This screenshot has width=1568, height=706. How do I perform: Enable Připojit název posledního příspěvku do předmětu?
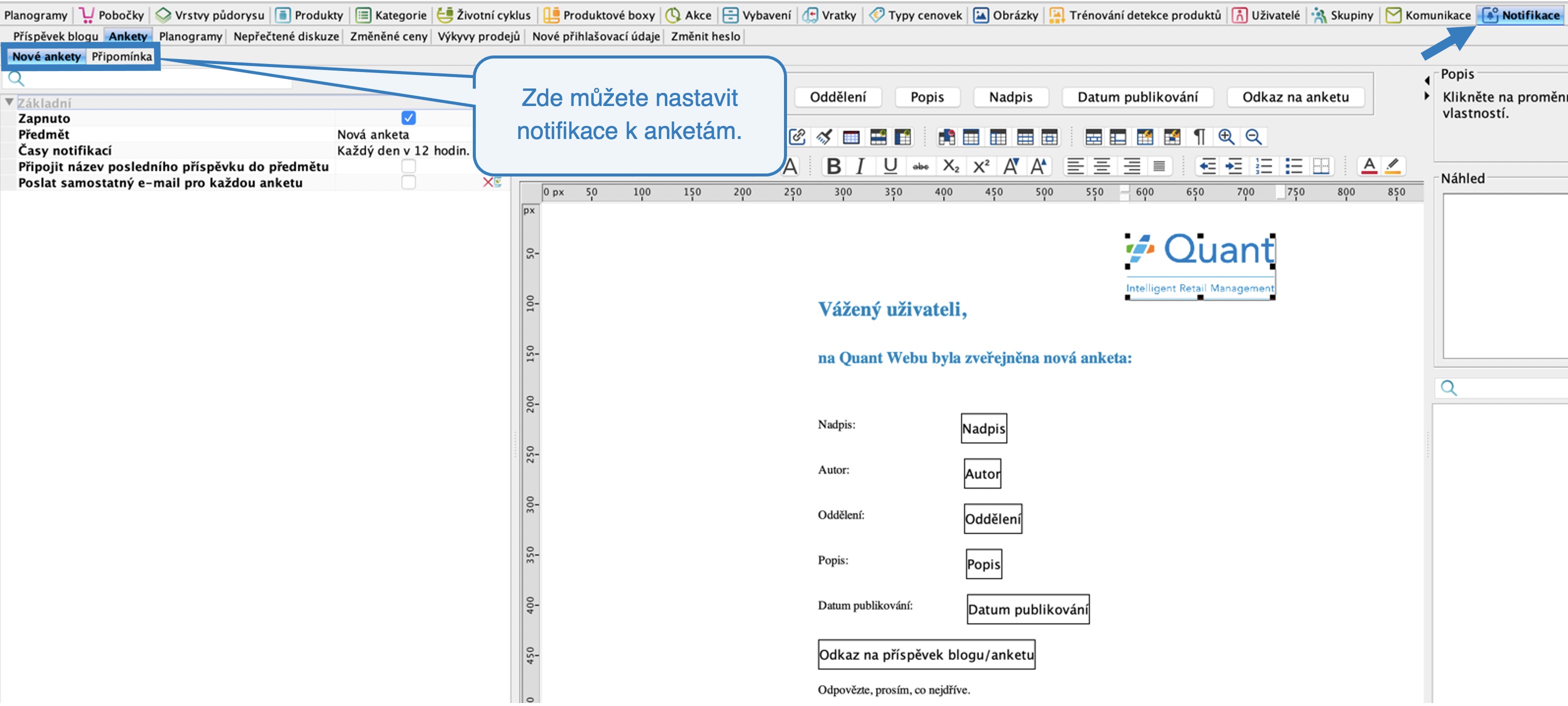coord(408,166)
